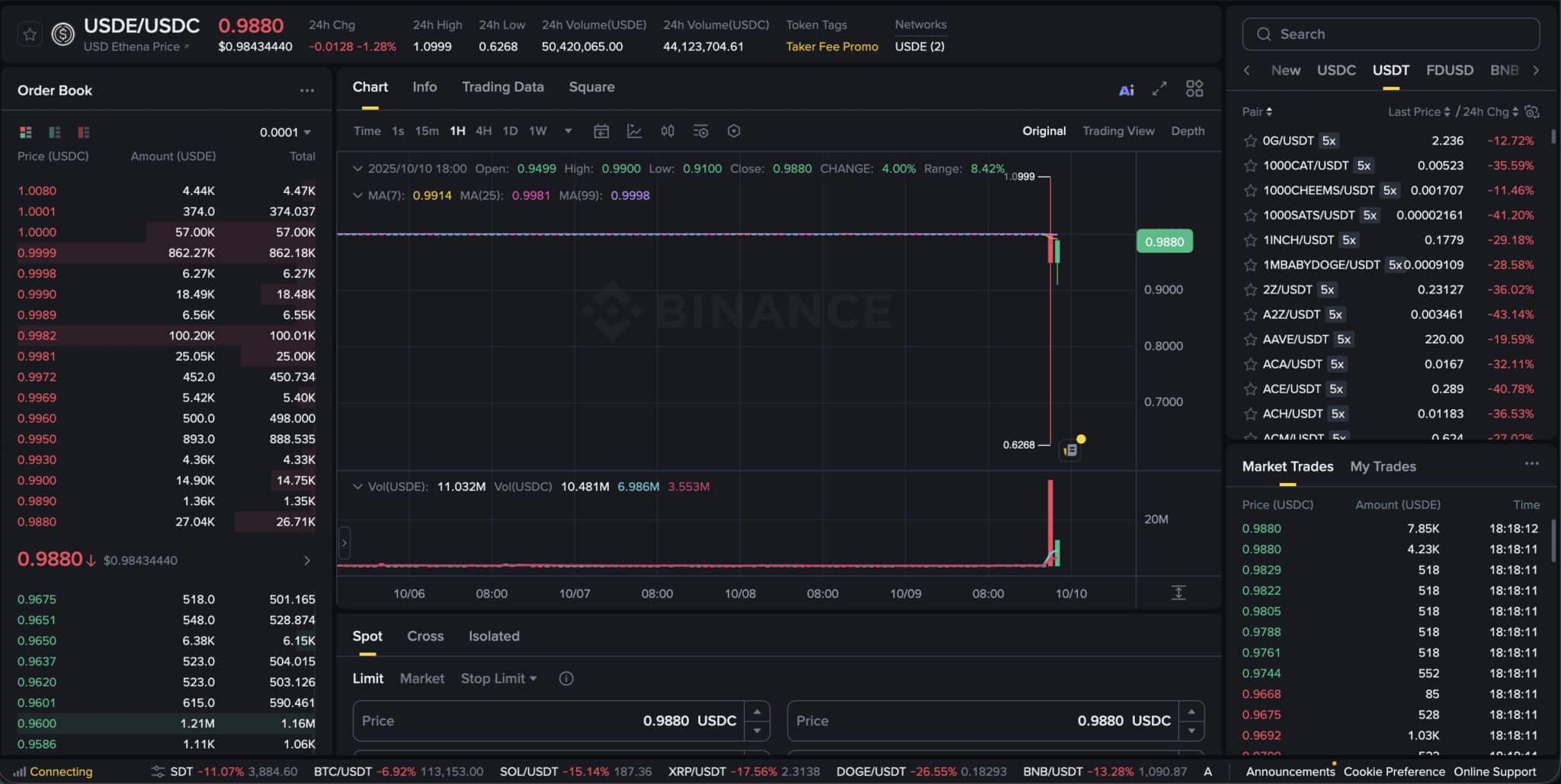Open the My Trades tab

click(1383, 466)
